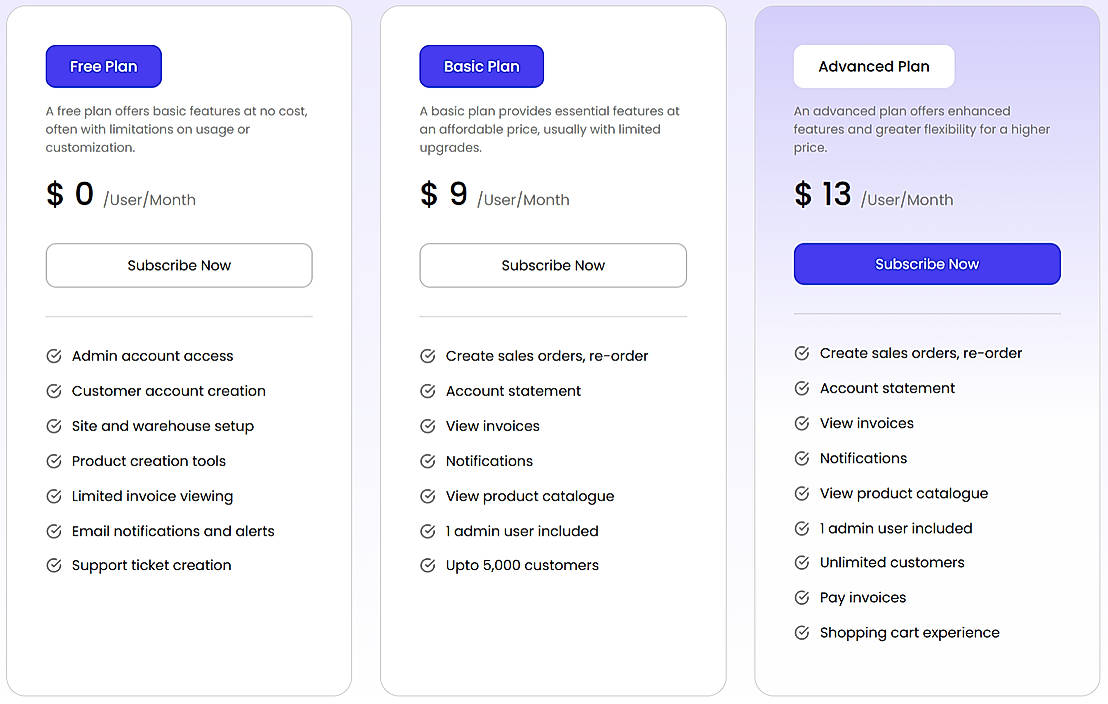The image size is (1108, 704).
Task: Select the Free Plan label badge
Action: click(104, 67)
